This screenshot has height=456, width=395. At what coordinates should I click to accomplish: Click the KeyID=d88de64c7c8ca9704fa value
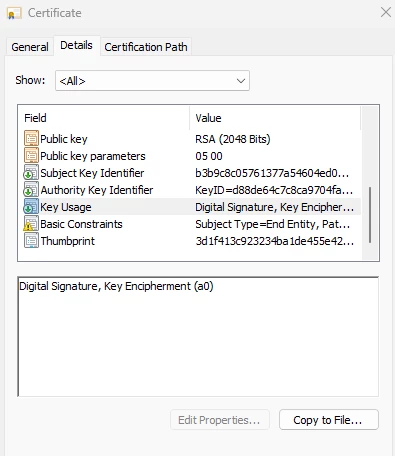[x=274, y=190]
